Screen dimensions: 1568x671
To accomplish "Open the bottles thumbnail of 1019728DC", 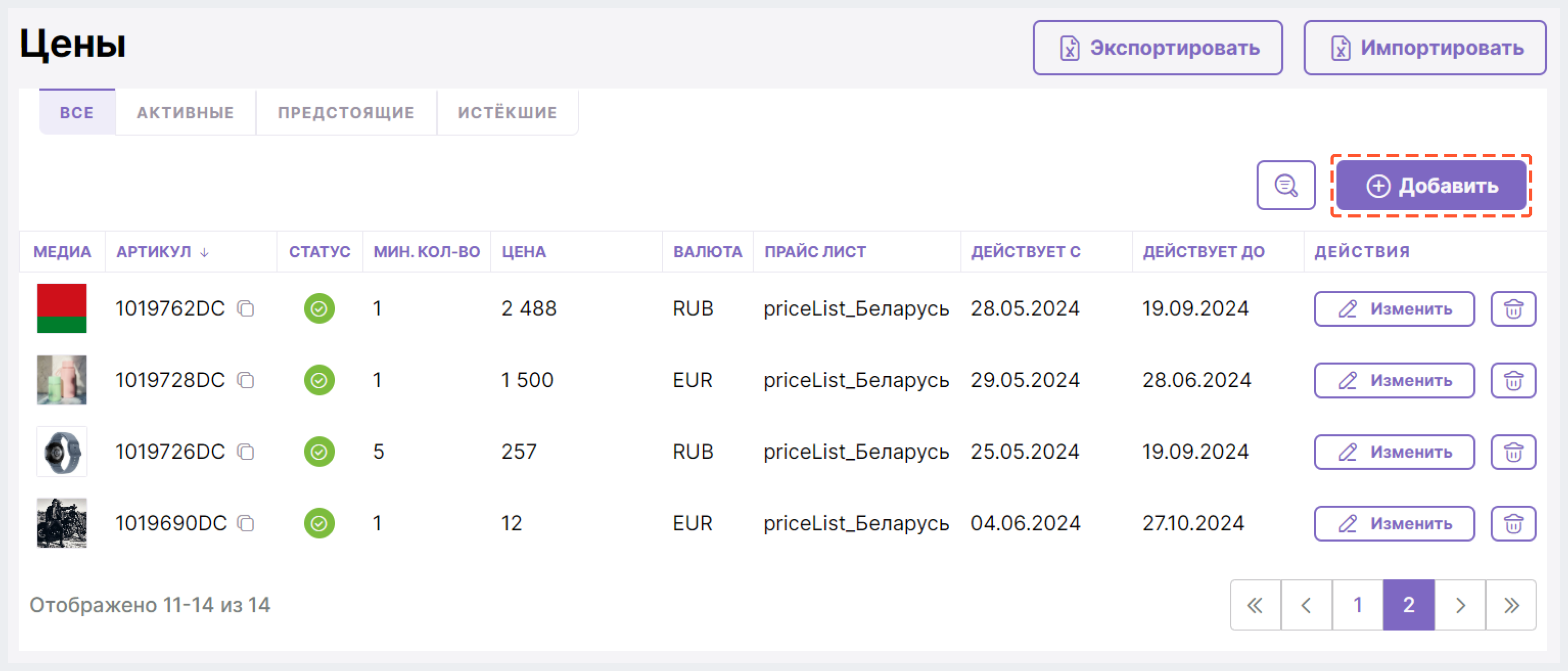I will (62, 380).
